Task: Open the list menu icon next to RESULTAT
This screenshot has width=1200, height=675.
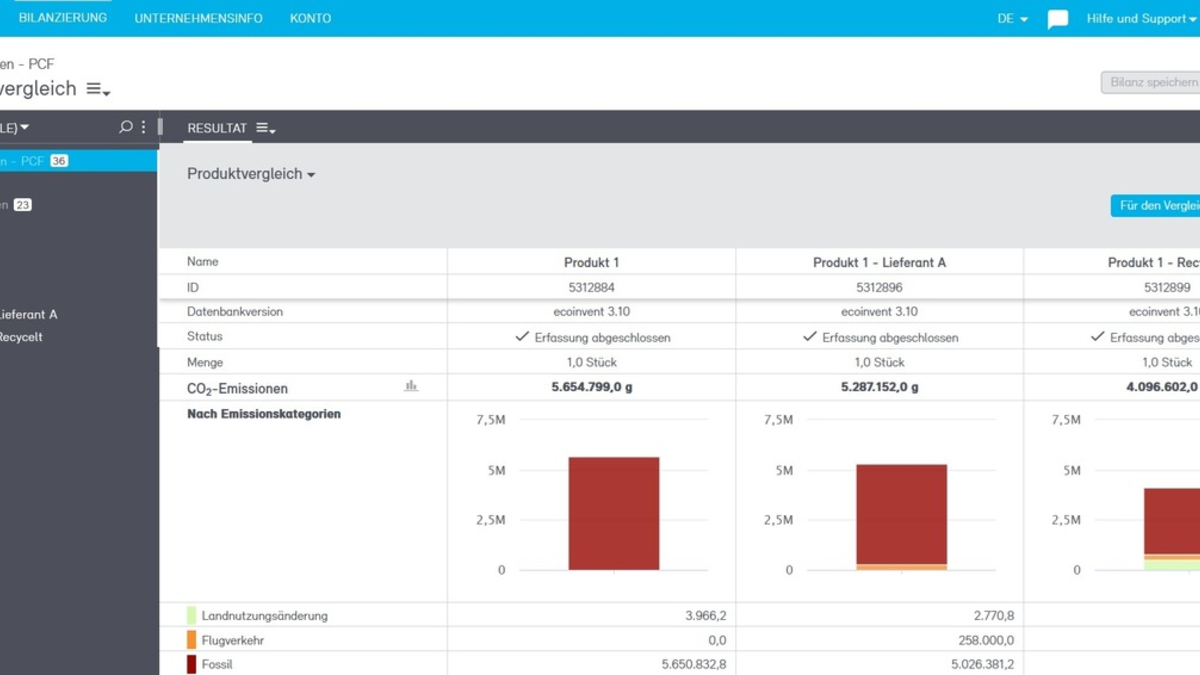Action: click(265, 128)
